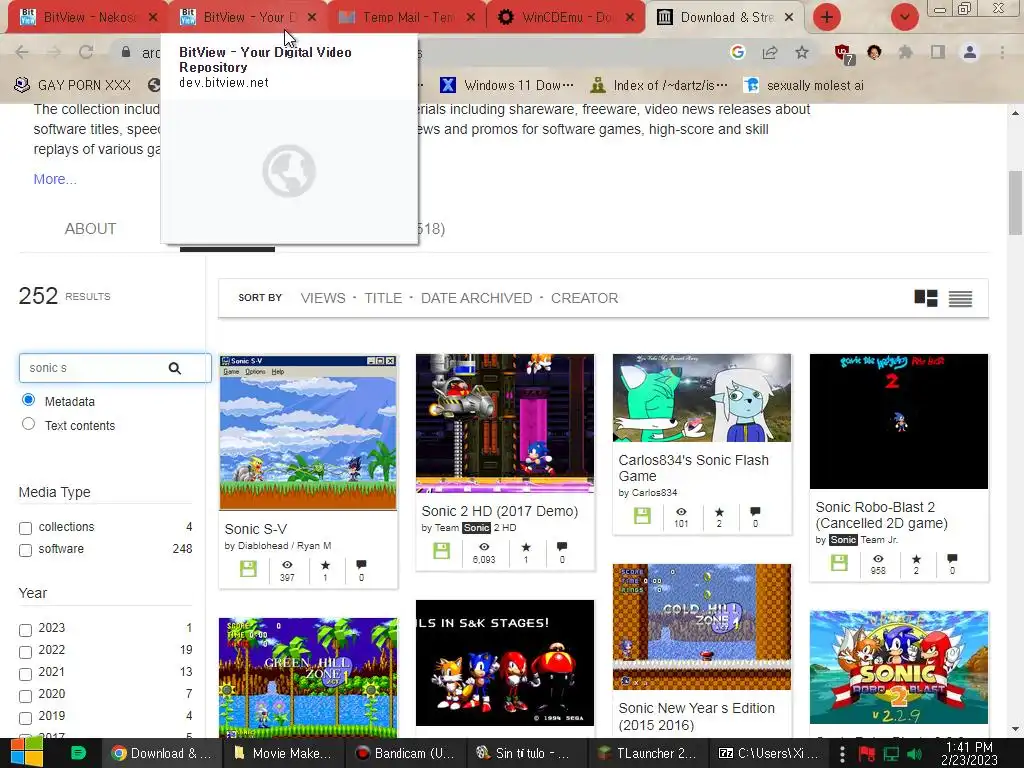The width and height of the screenshot is (1024, 768).
Task: Toggle the browser side panel icon
Action: 938,52
